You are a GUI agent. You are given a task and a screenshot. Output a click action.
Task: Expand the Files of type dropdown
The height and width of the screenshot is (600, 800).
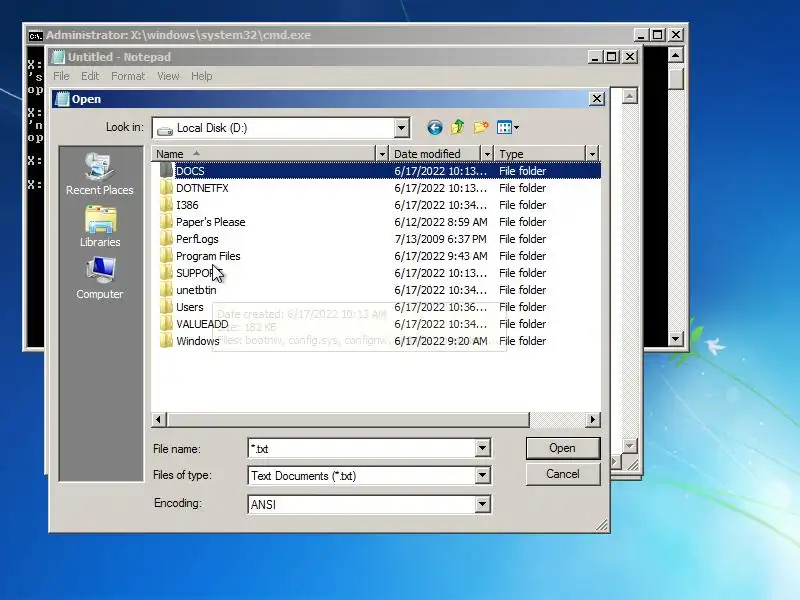coord(483,476)
